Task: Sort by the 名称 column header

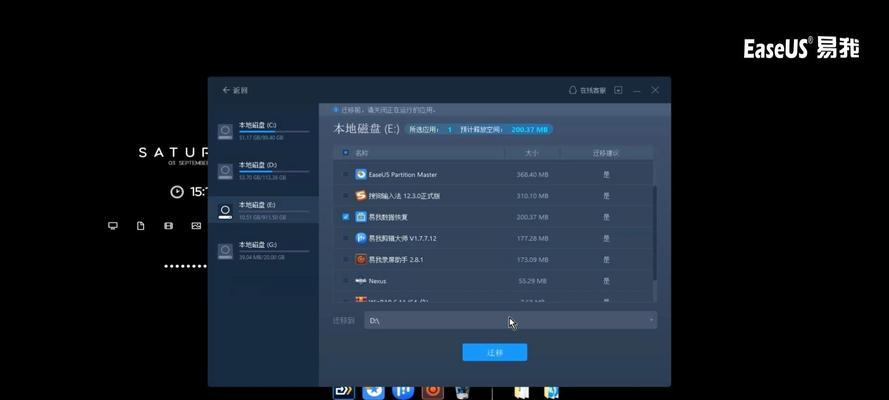Action: click(362, 153)
